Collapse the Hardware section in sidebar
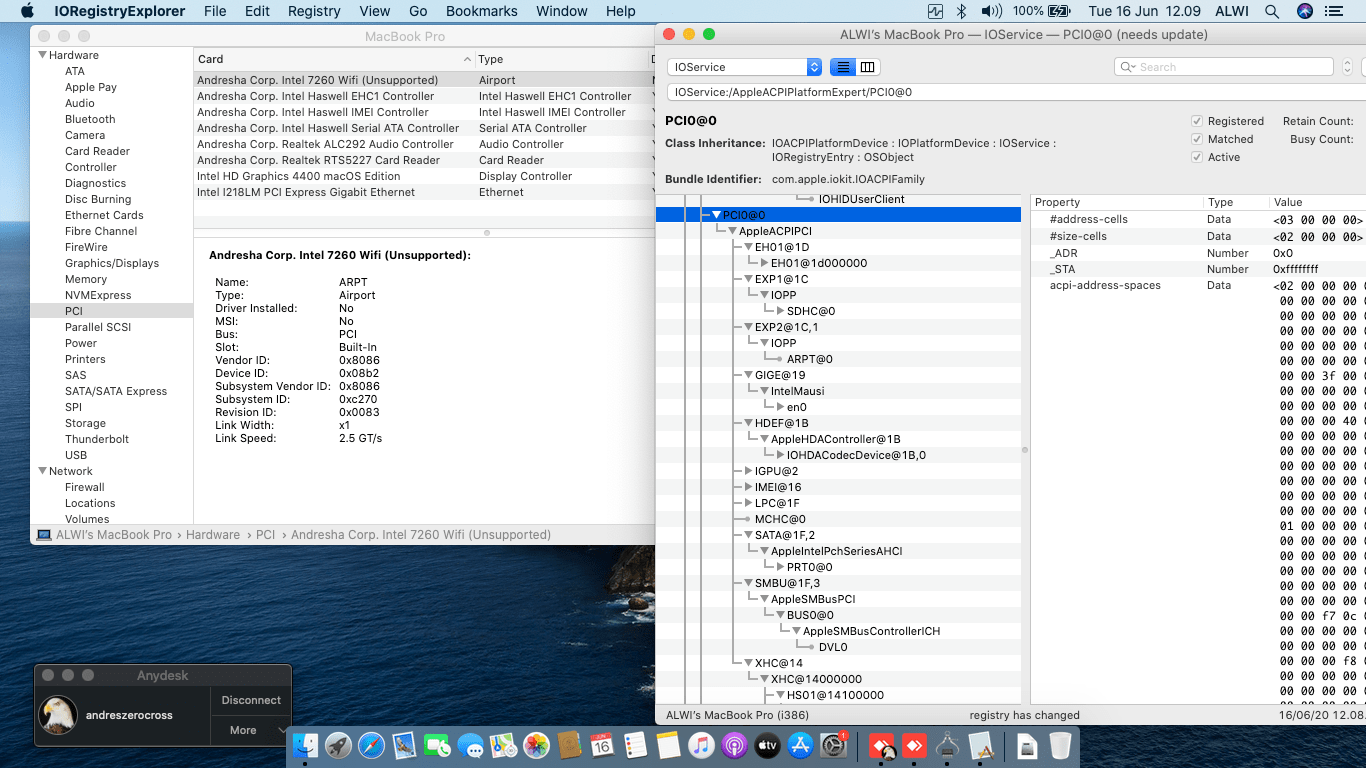Image resolution: width=1366 pixels, height=768 pixels. [x=43, y=55]
